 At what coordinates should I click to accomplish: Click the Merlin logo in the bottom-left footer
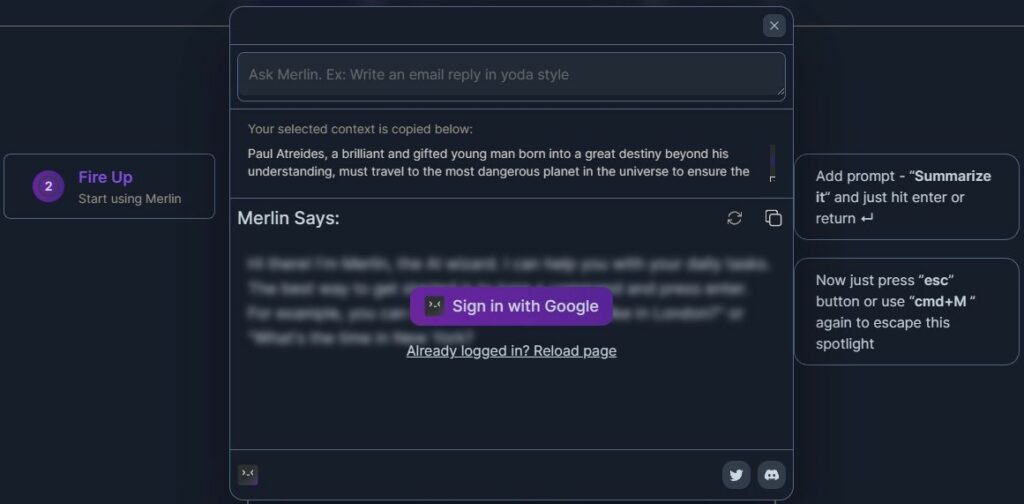248,474
